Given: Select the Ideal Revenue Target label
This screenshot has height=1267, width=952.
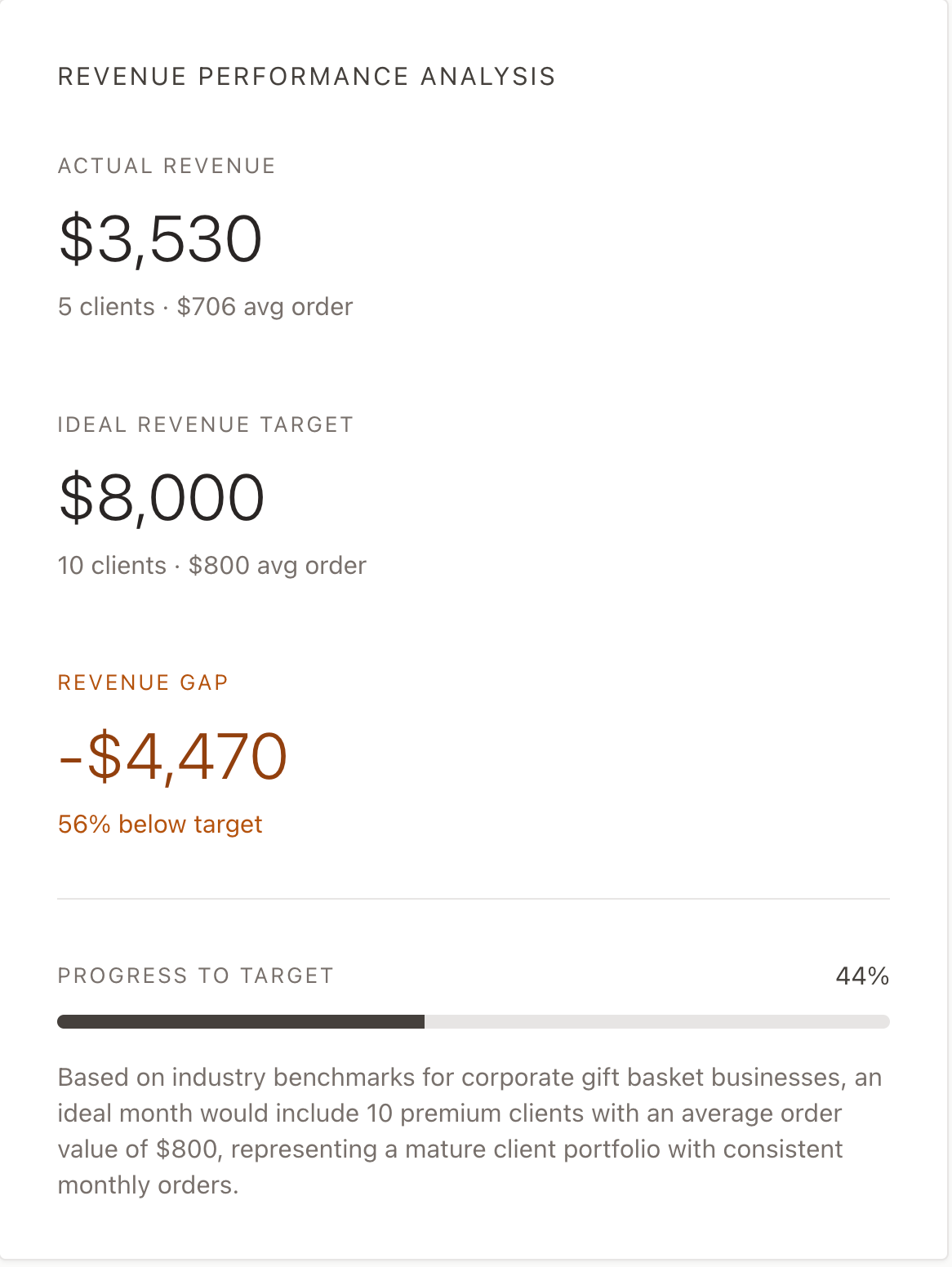Looking at the screenshot, I should point(206,425).
